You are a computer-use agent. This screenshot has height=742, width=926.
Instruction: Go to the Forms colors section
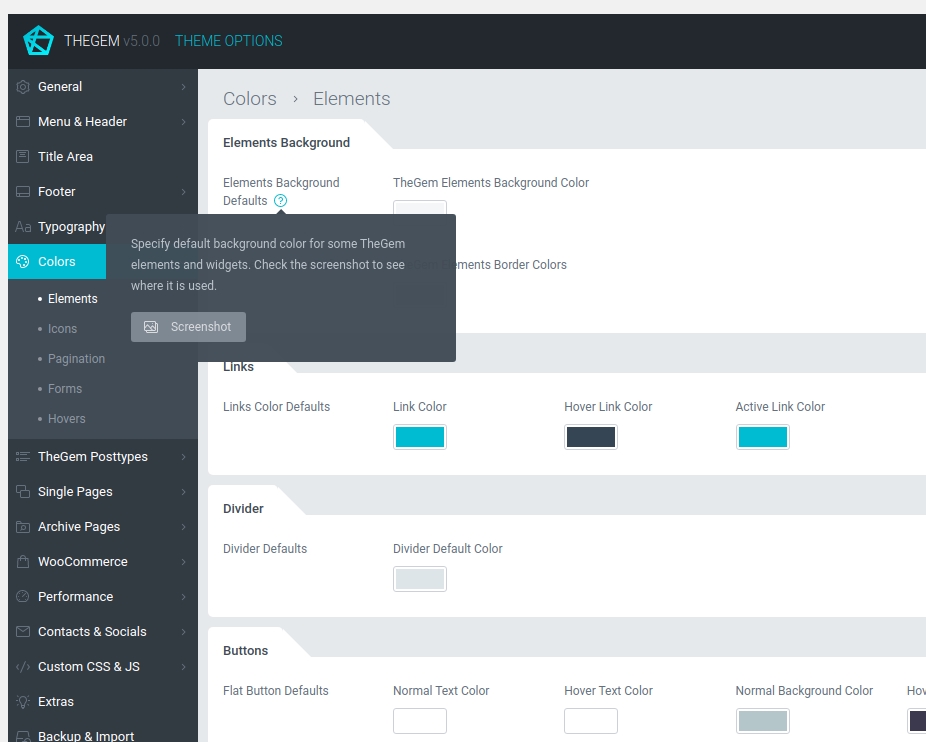[x=65, y=389]
